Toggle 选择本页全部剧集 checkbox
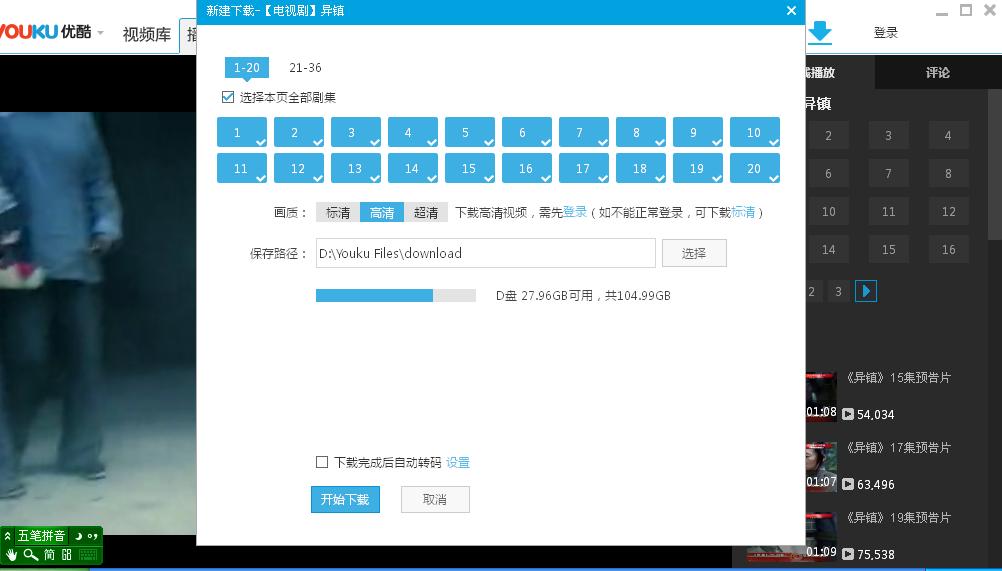The image size is (1002, 571). (227, 97)
